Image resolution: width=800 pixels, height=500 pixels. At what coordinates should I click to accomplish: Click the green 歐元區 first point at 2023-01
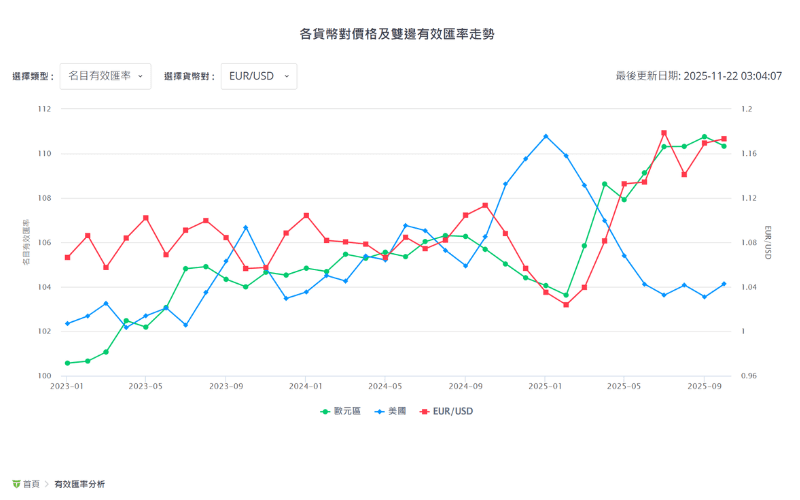point(67,363)
